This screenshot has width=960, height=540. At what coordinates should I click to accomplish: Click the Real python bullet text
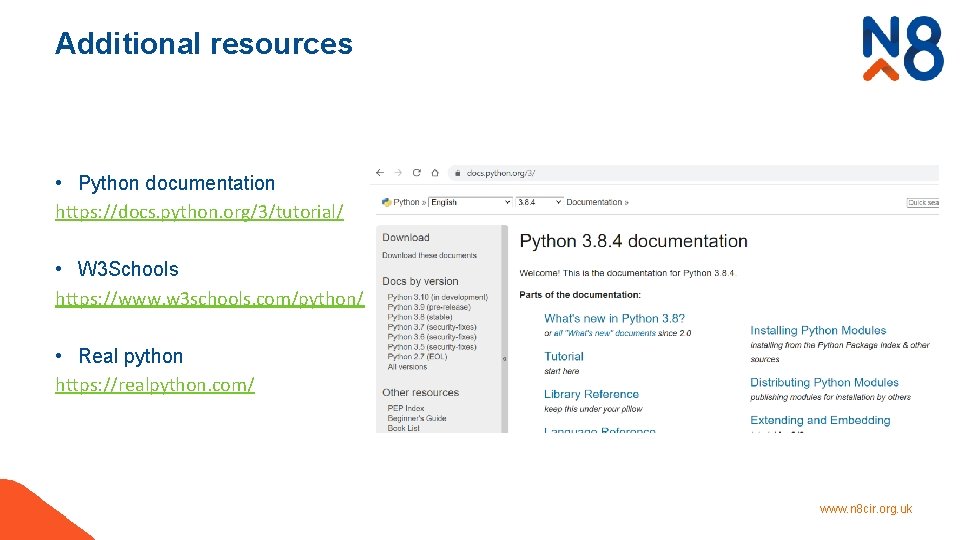[130, 356]
